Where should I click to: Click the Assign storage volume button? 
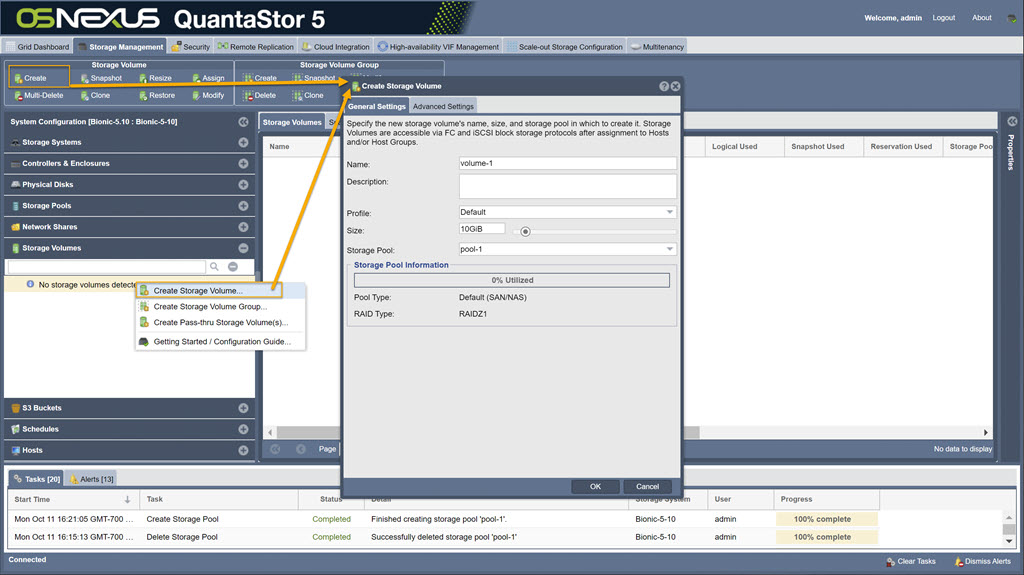coord(208,78)
